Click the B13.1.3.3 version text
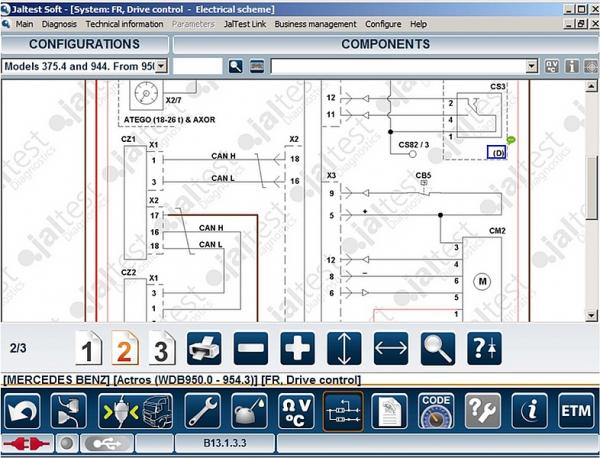Screen dimensions: 600x458 225,443
